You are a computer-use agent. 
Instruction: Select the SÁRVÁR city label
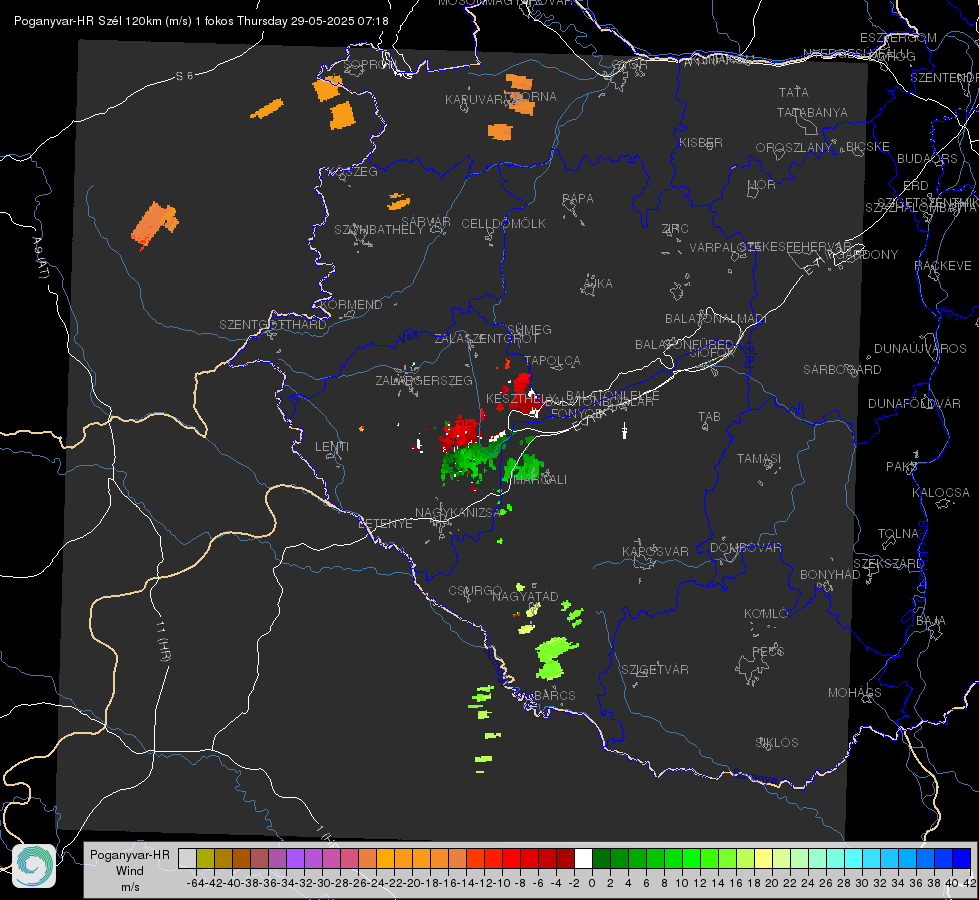coord(426,221)
